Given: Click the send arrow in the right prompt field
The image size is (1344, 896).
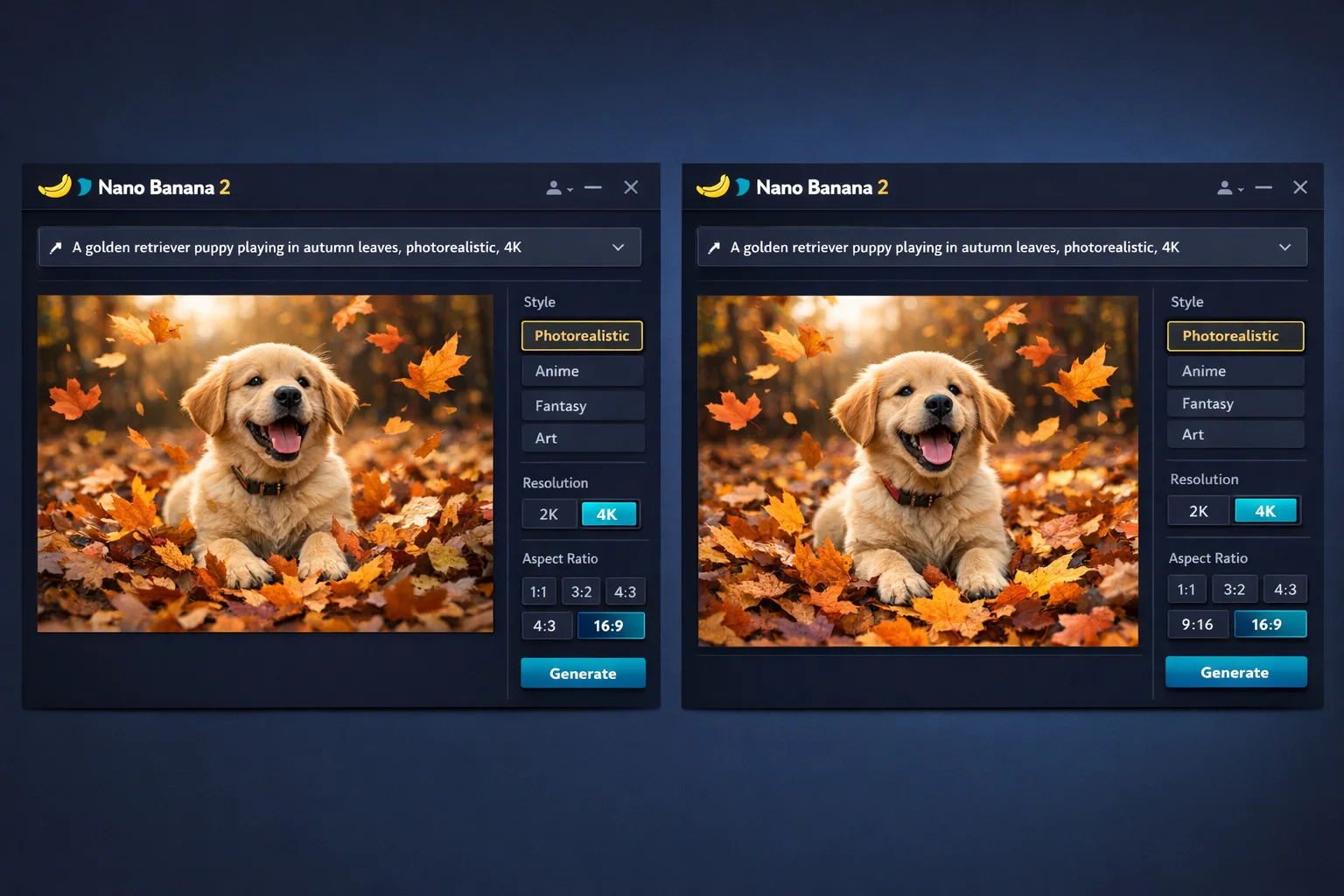Looking at the screenshot, I should pyautogui.click(x=713, y=247).
